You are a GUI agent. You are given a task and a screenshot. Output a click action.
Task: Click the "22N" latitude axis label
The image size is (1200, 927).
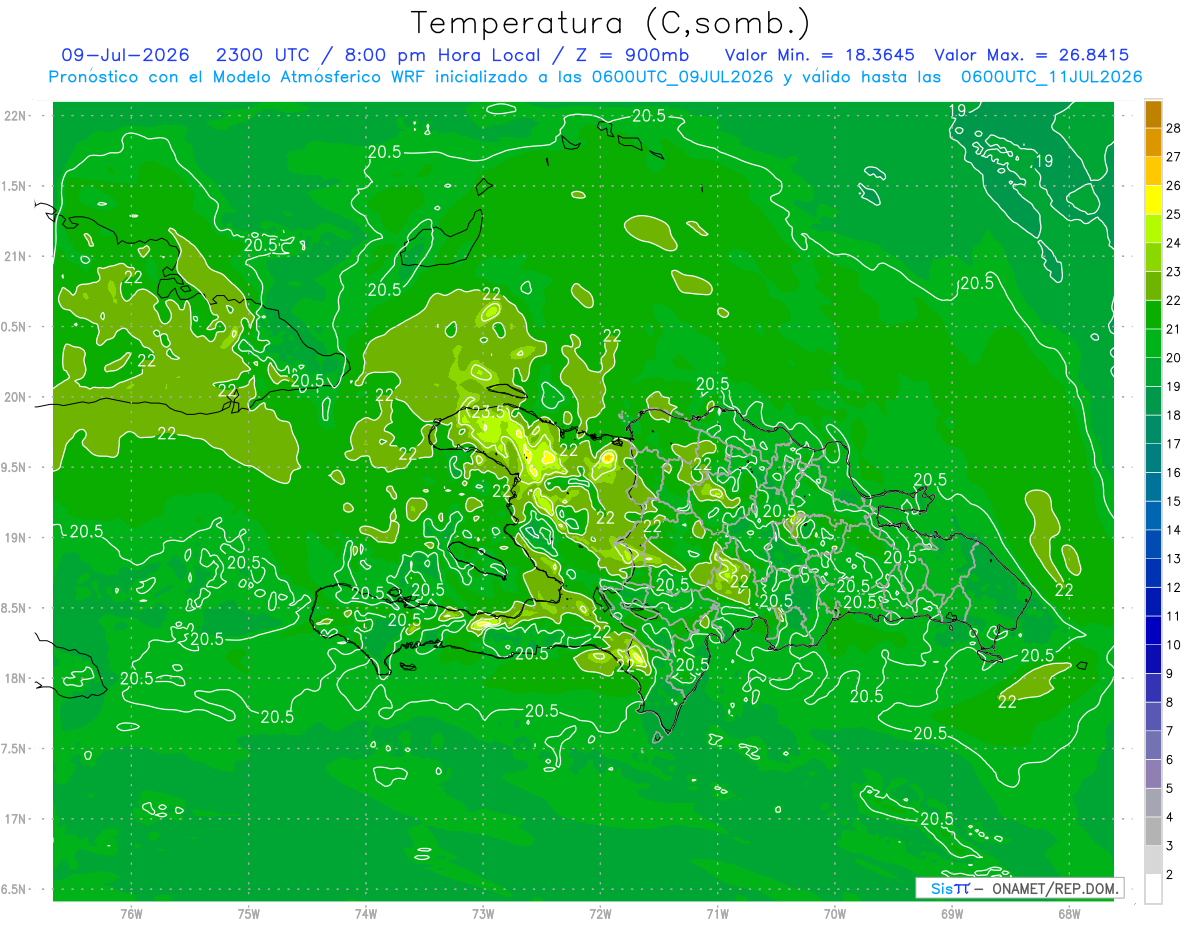15,116
